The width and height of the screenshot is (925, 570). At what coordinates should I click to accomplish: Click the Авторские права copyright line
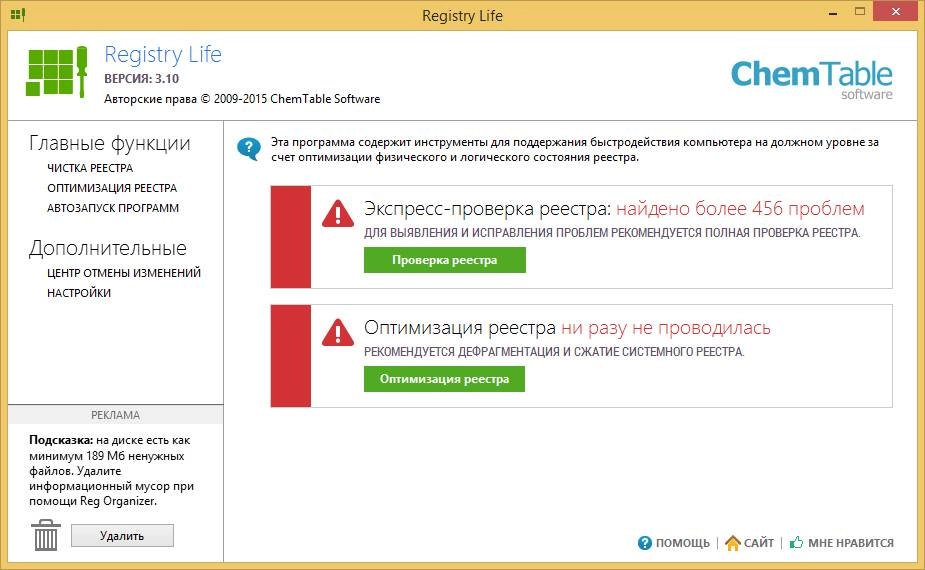tap(242, 99)
